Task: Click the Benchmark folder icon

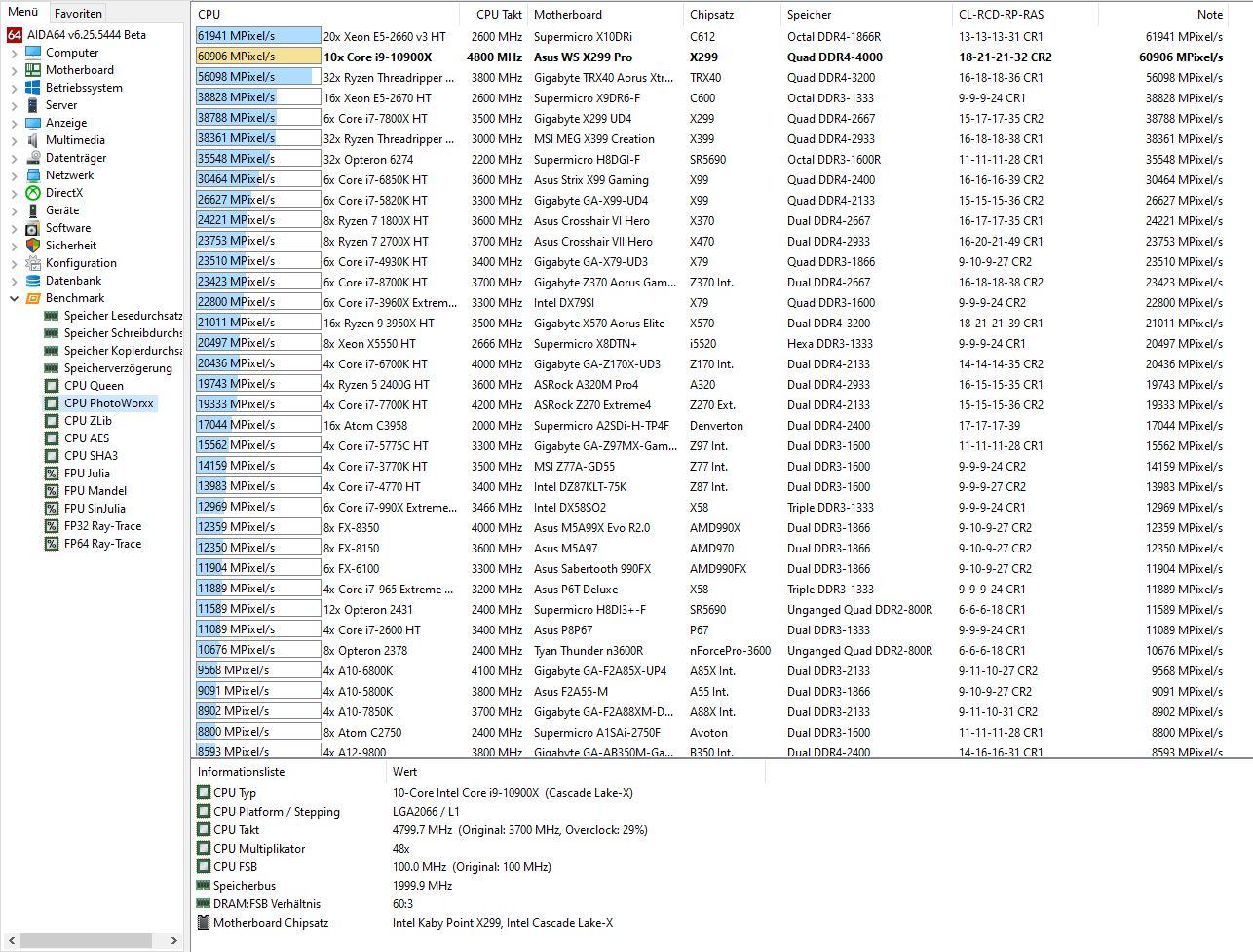Action: click(x=33, y=298)
